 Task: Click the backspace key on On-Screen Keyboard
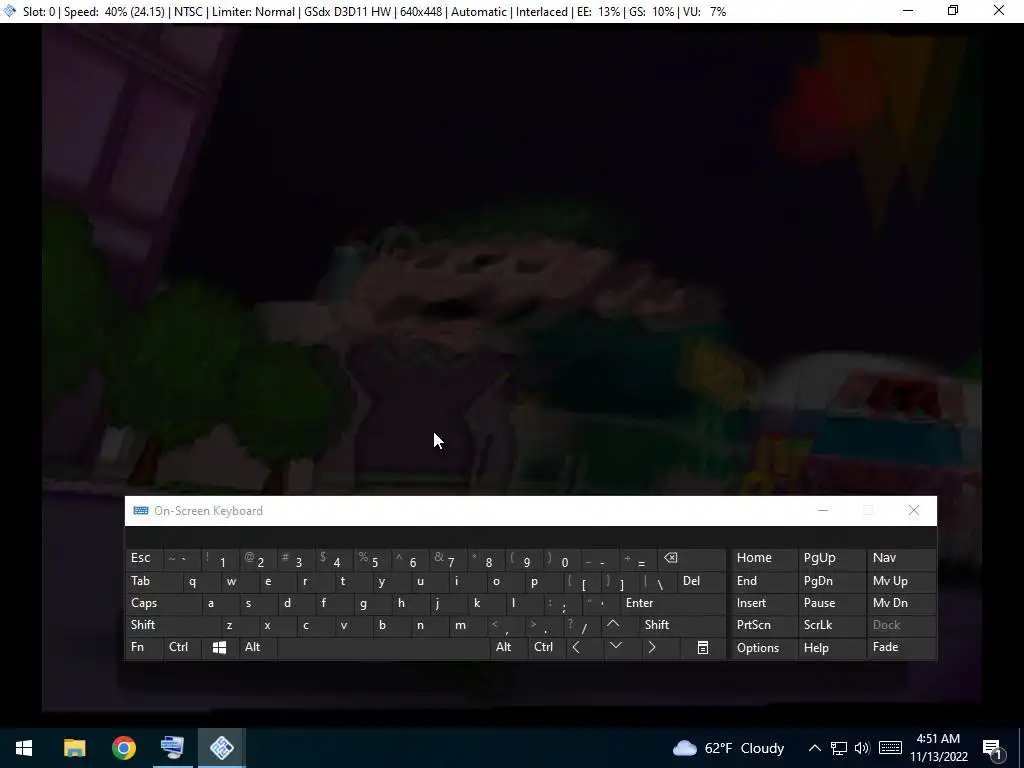tap(692, 558)
